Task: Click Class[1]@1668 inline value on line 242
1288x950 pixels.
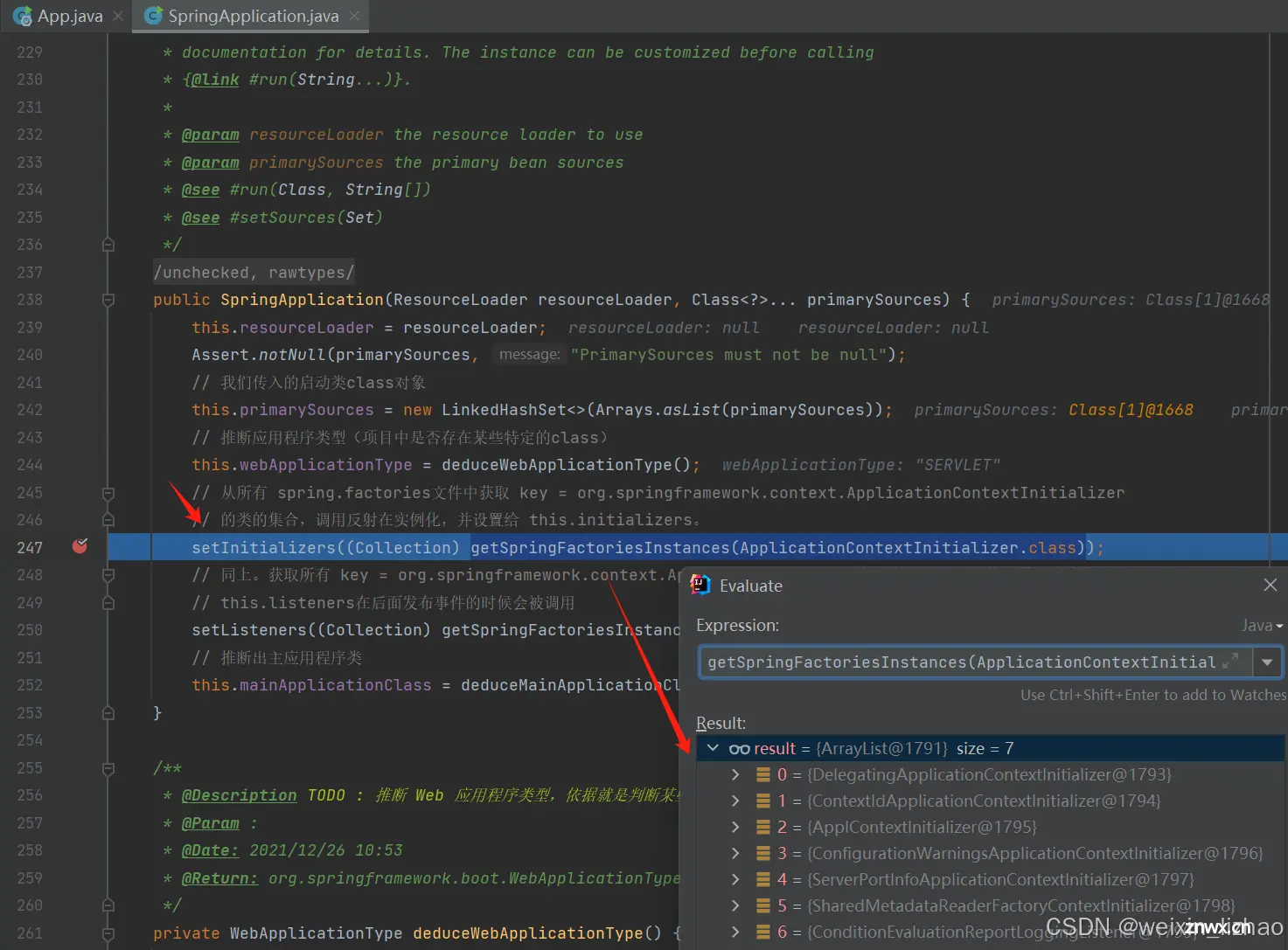Action: click(x=1131, y=410)
